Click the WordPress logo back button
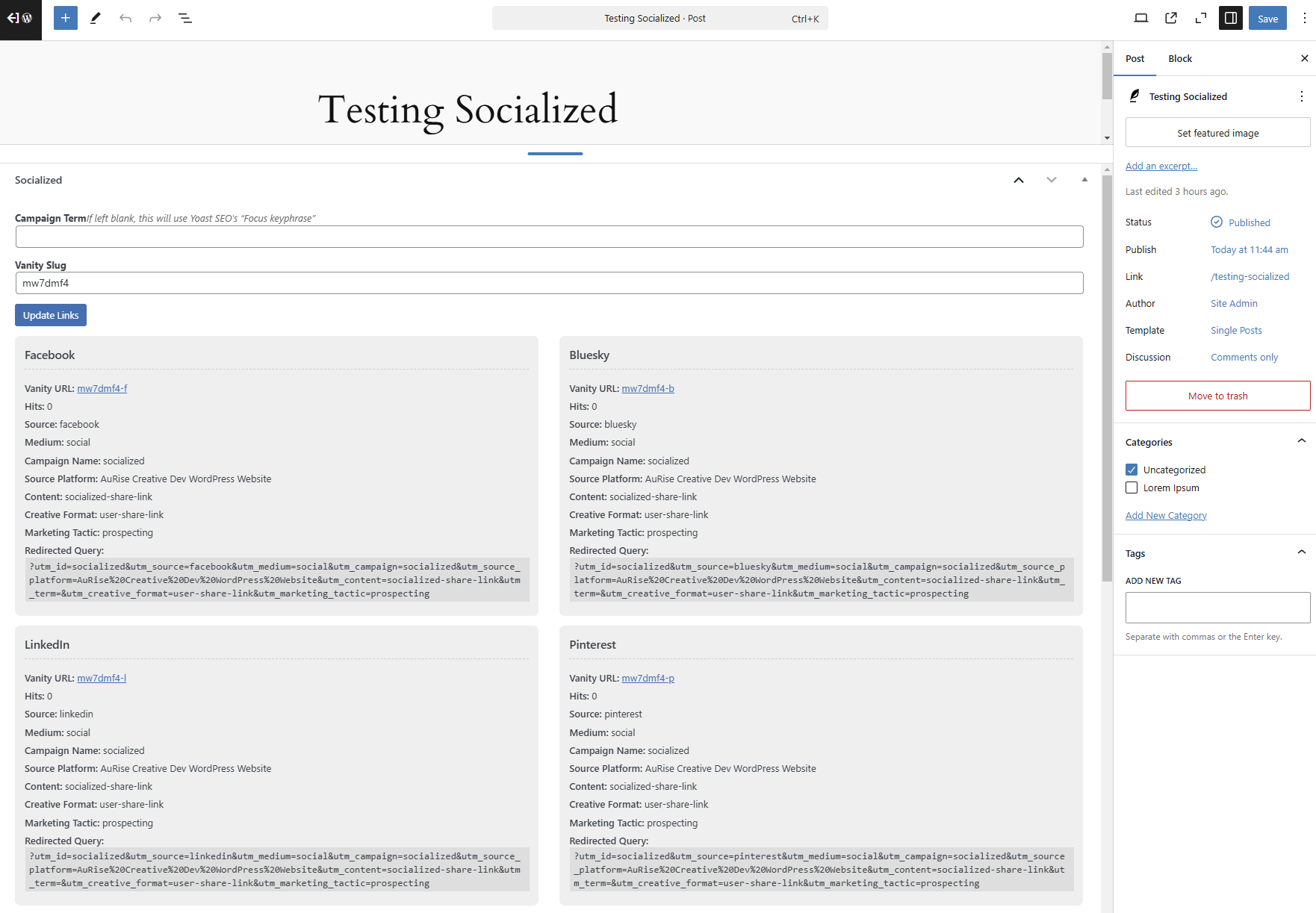The image size is (1316, 913). [20, 19]
